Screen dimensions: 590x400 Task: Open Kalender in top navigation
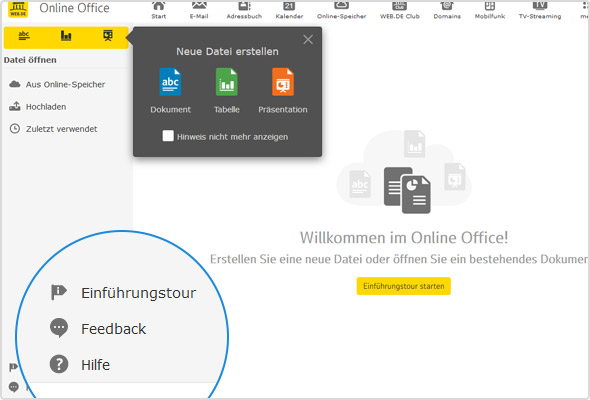tap(289, 10)
